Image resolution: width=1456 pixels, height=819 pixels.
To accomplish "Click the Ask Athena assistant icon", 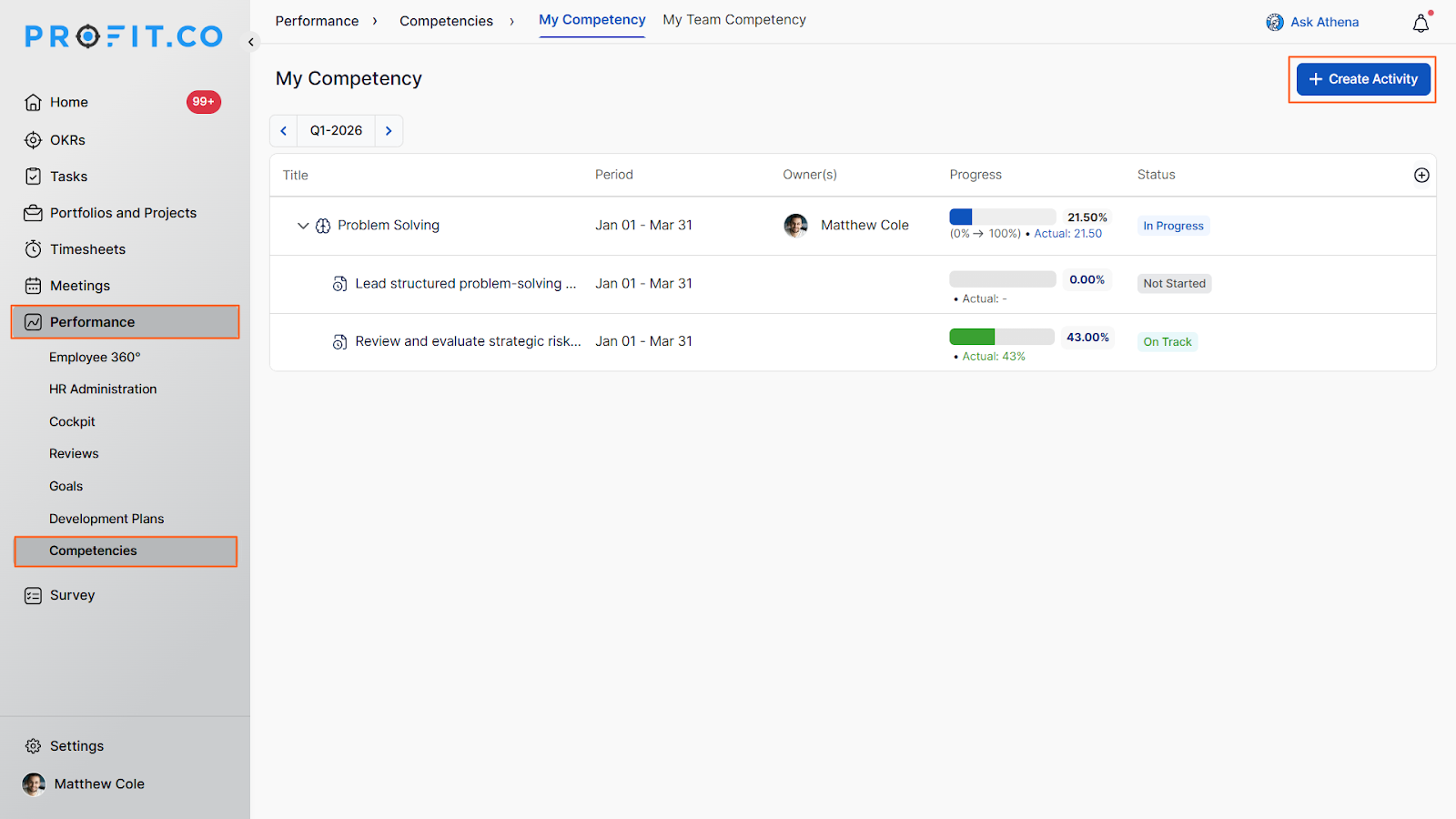I will click(1275, 22).
